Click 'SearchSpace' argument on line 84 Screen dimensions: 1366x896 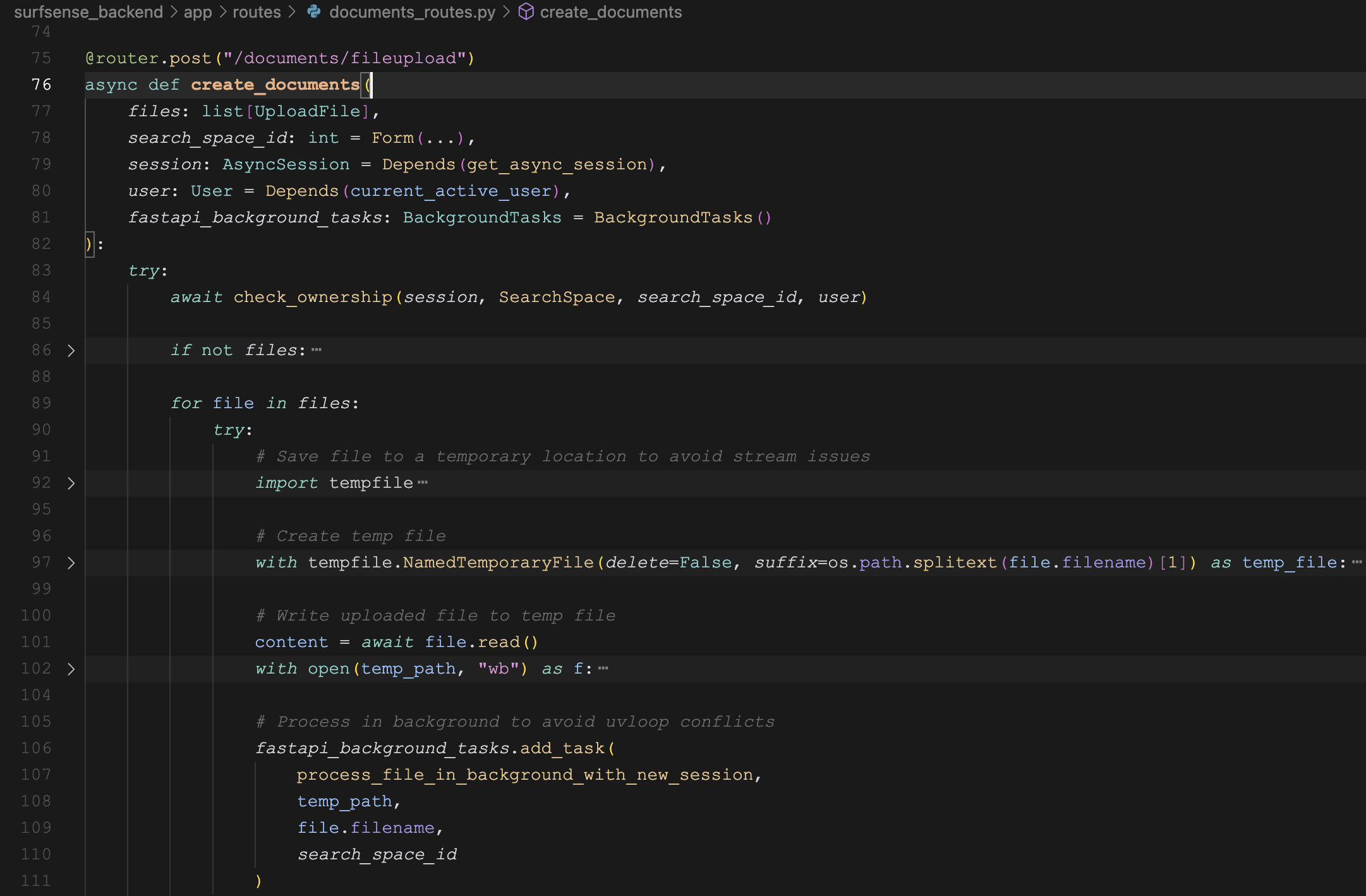point(557,297)
